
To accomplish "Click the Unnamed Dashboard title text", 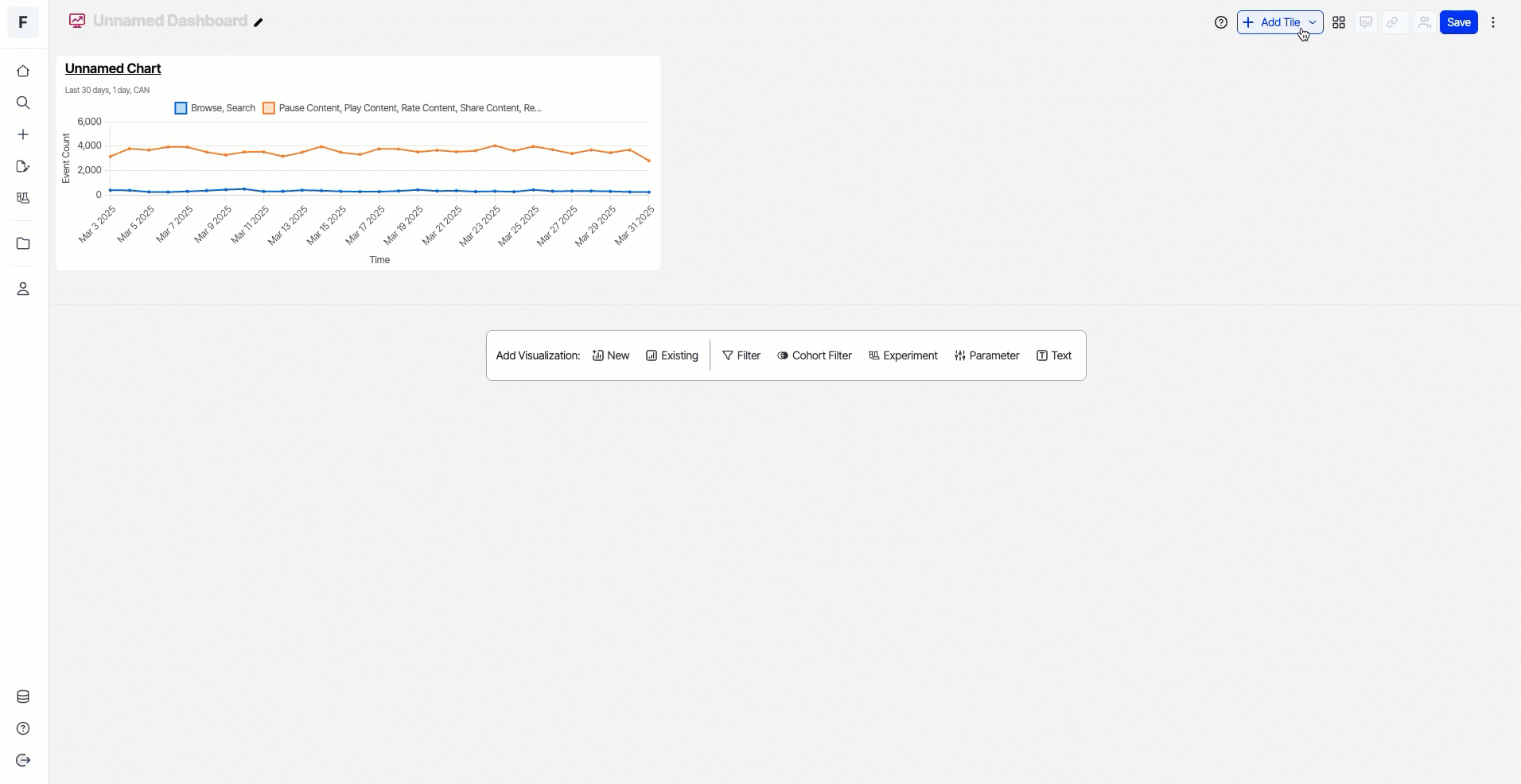I will click(170, 21).
